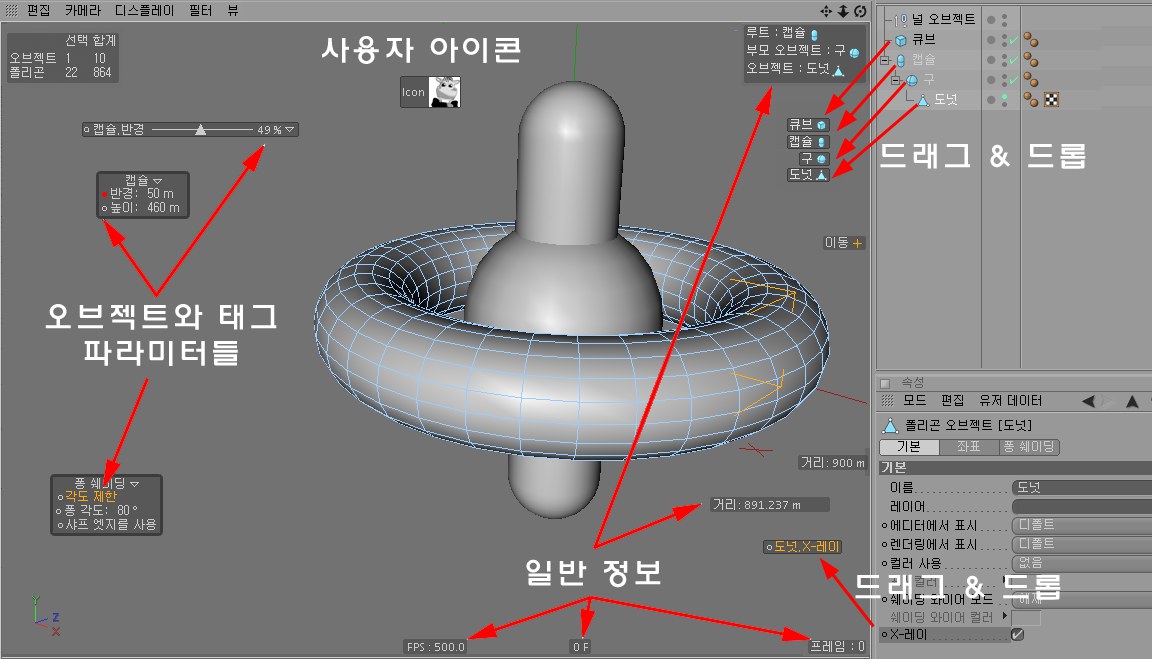
Task: Click the viewport rotate camera icon
Action: coord(860,11)
